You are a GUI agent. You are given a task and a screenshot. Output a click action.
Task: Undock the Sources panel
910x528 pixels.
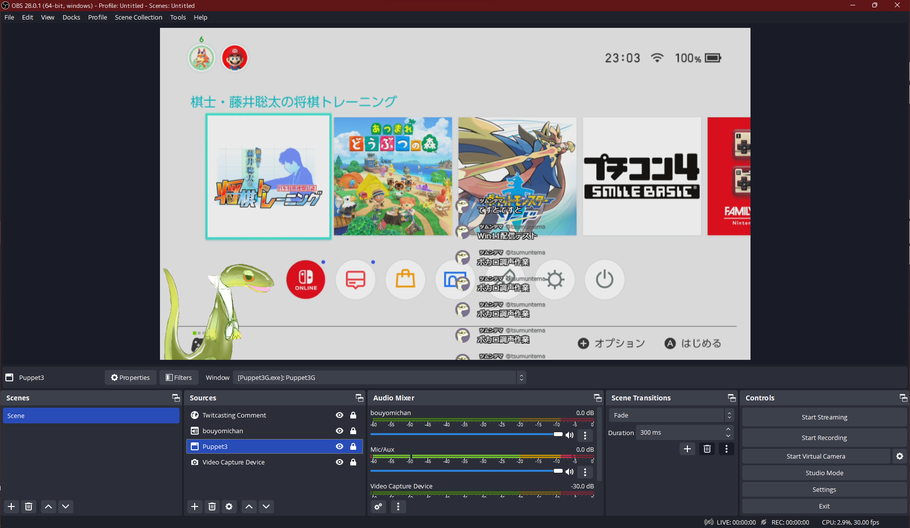tap(359, 398)
